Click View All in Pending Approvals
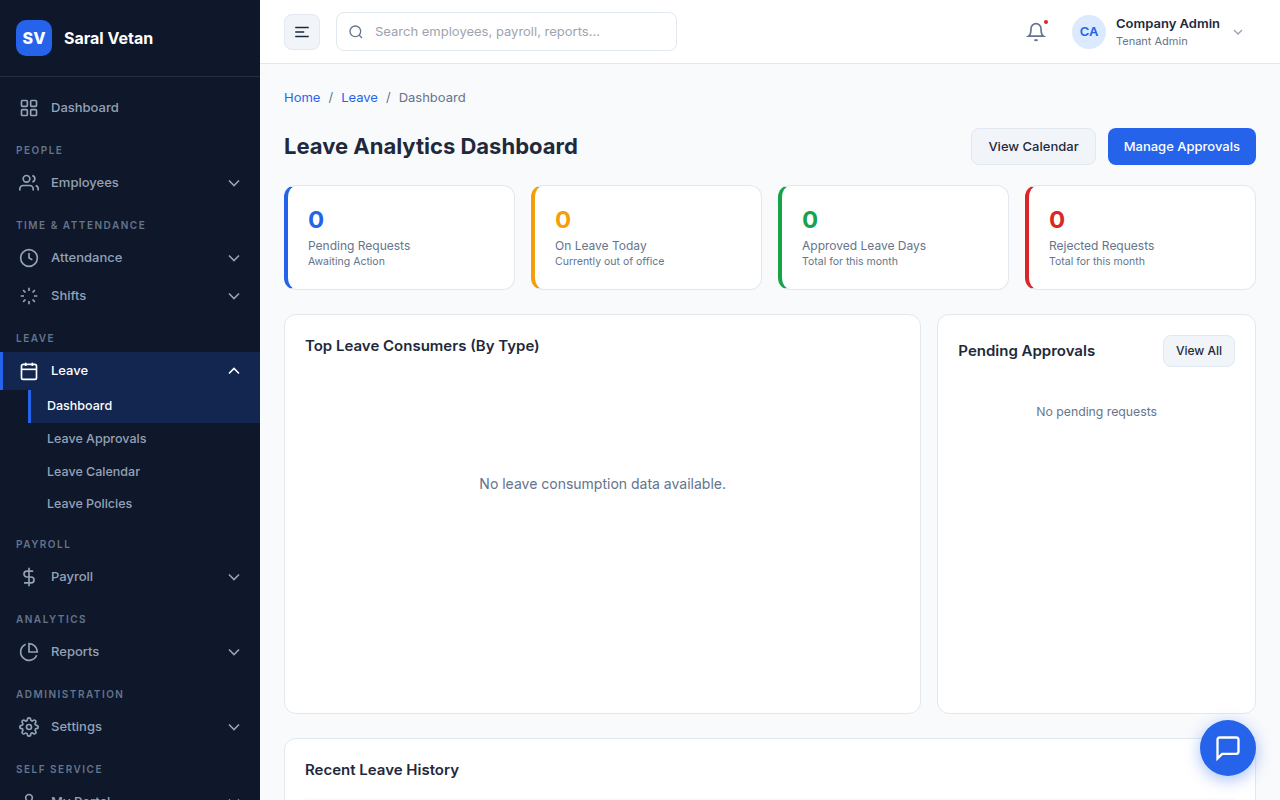The image size is (1280, 800). click(1198, 351)
